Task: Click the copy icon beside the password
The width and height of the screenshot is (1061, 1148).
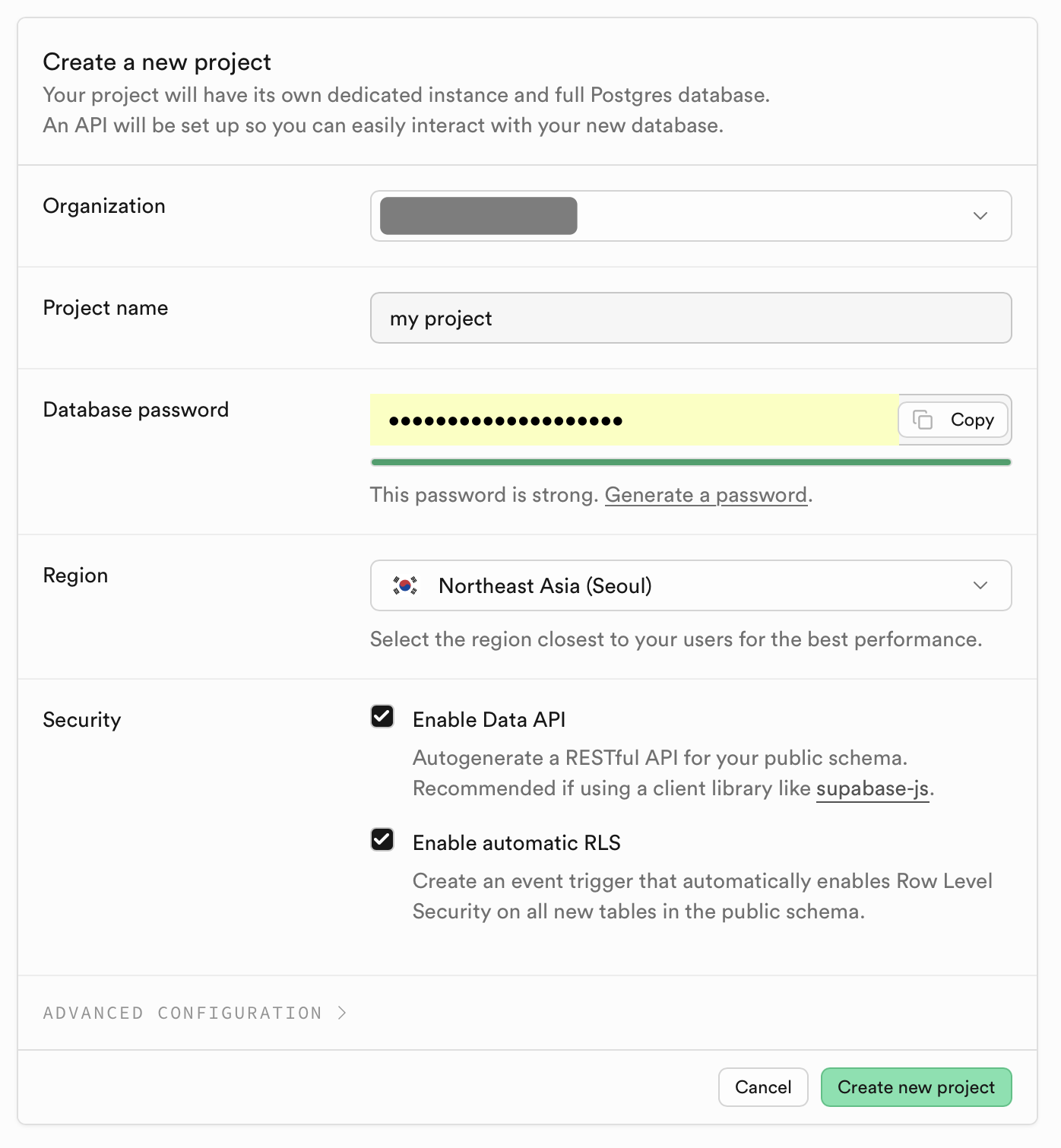Action: click(923, 420)
